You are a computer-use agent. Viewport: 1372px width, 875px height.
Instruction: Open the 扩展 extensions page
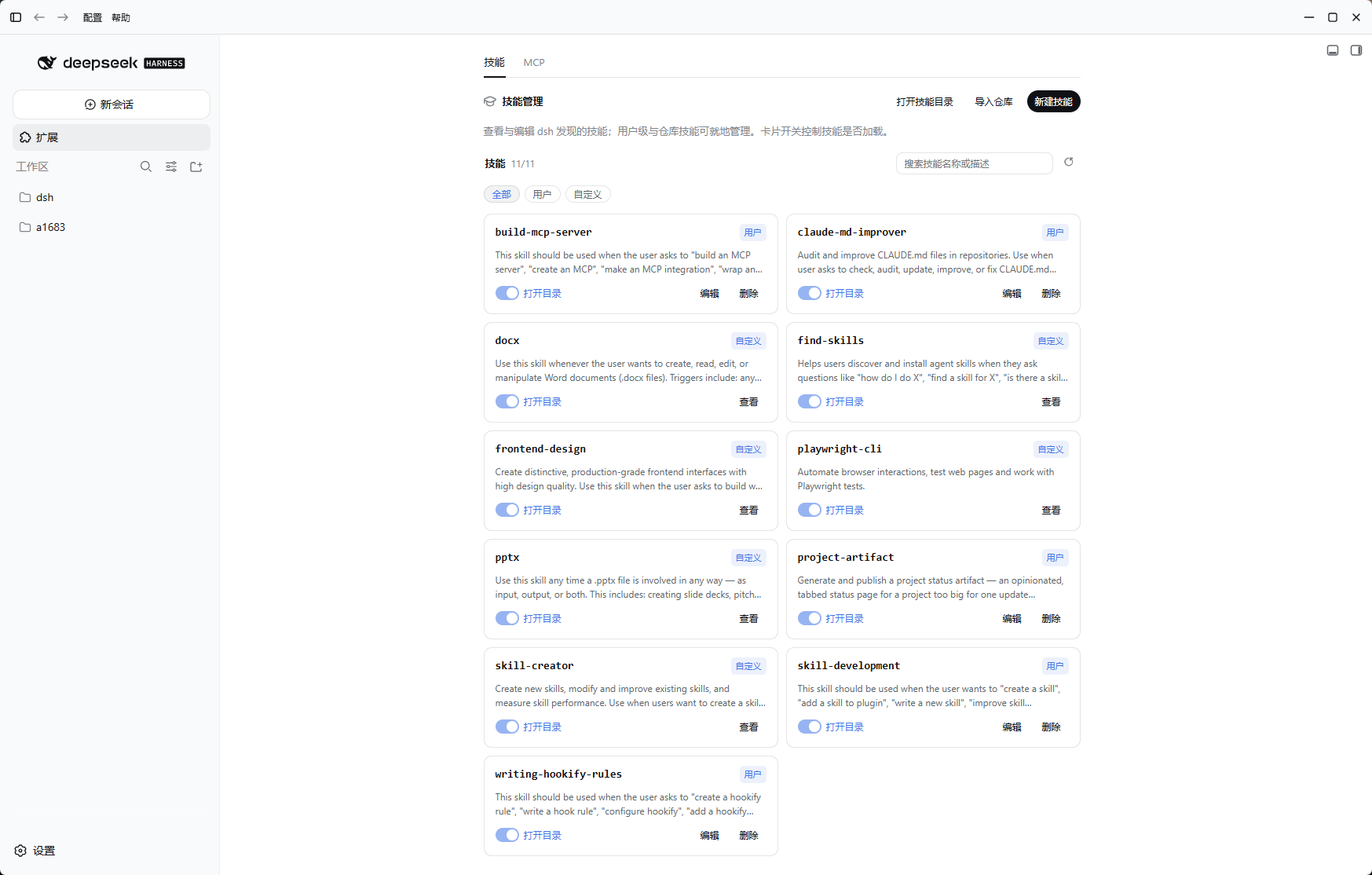coord(112,137)
